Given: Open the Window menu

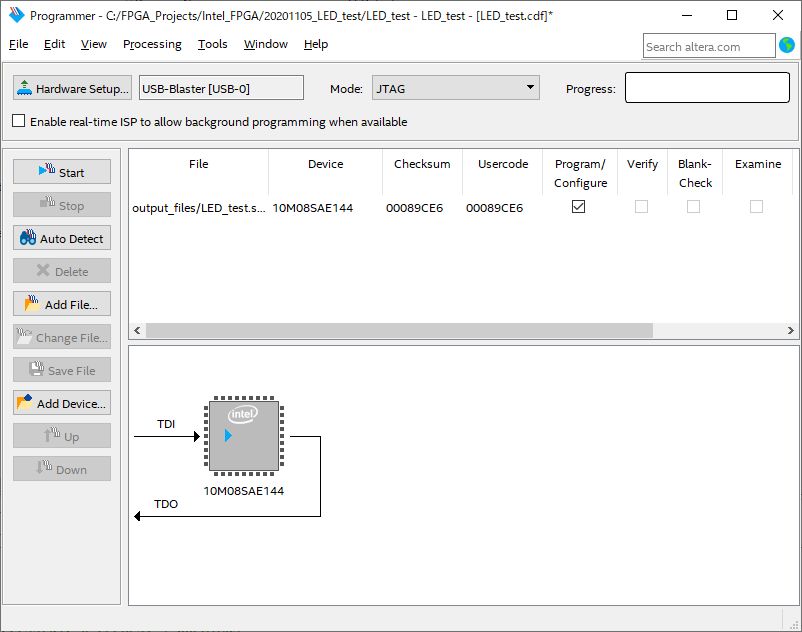Looking at the screenshot, I should pos(265,44).
